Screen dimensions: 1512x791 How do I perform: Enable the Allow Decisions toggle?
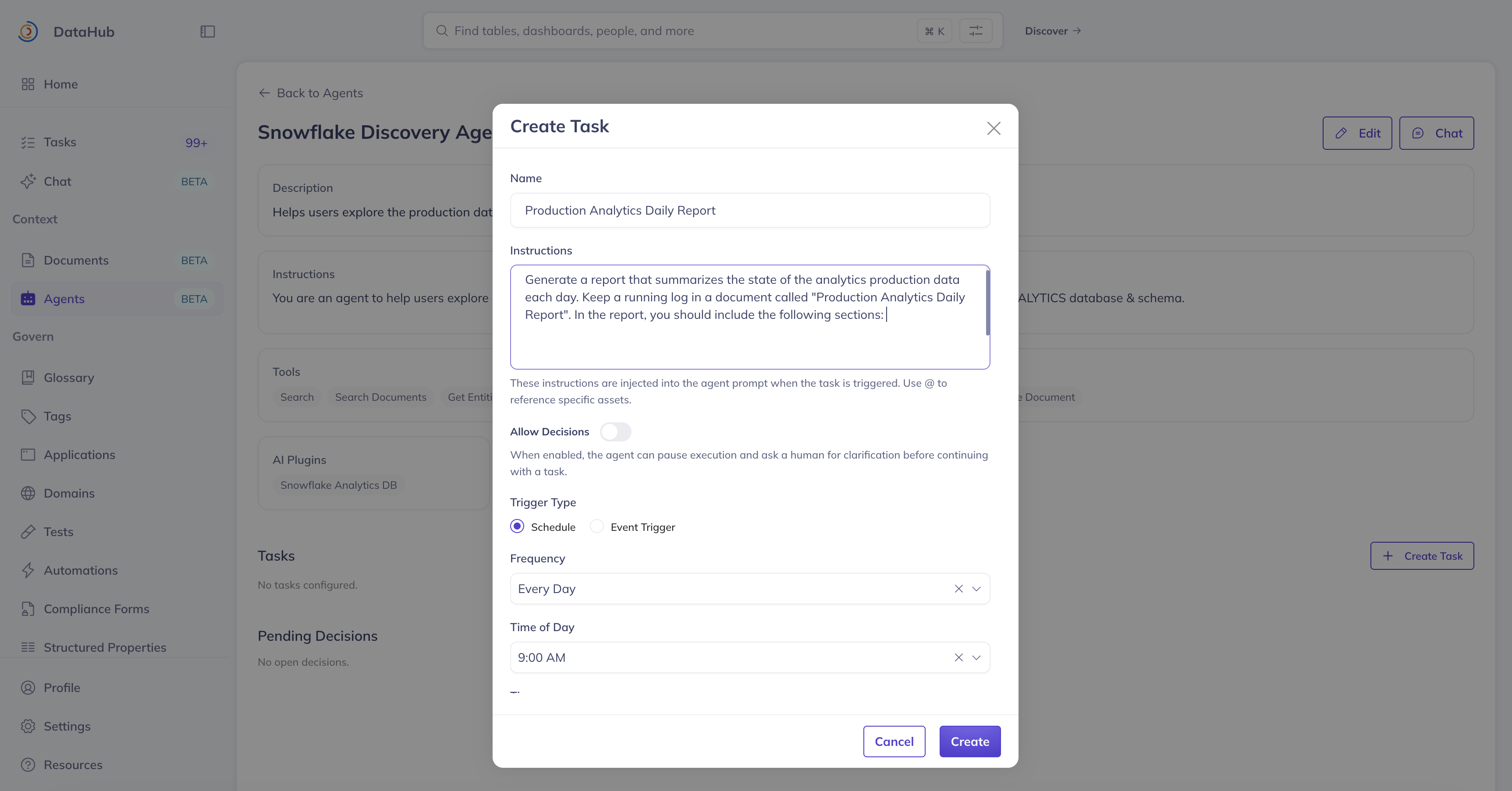615,432
